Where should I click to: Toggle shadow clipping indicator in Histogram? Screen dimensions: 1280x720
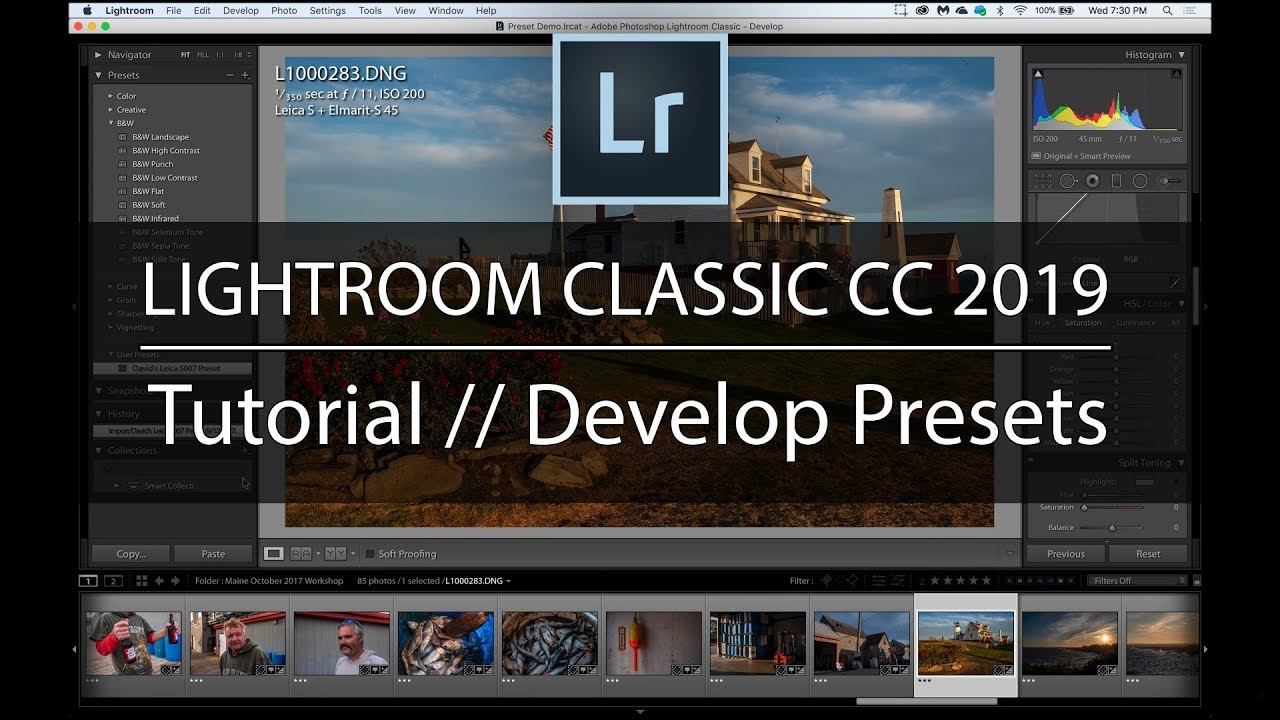[x=1038, y=74]
